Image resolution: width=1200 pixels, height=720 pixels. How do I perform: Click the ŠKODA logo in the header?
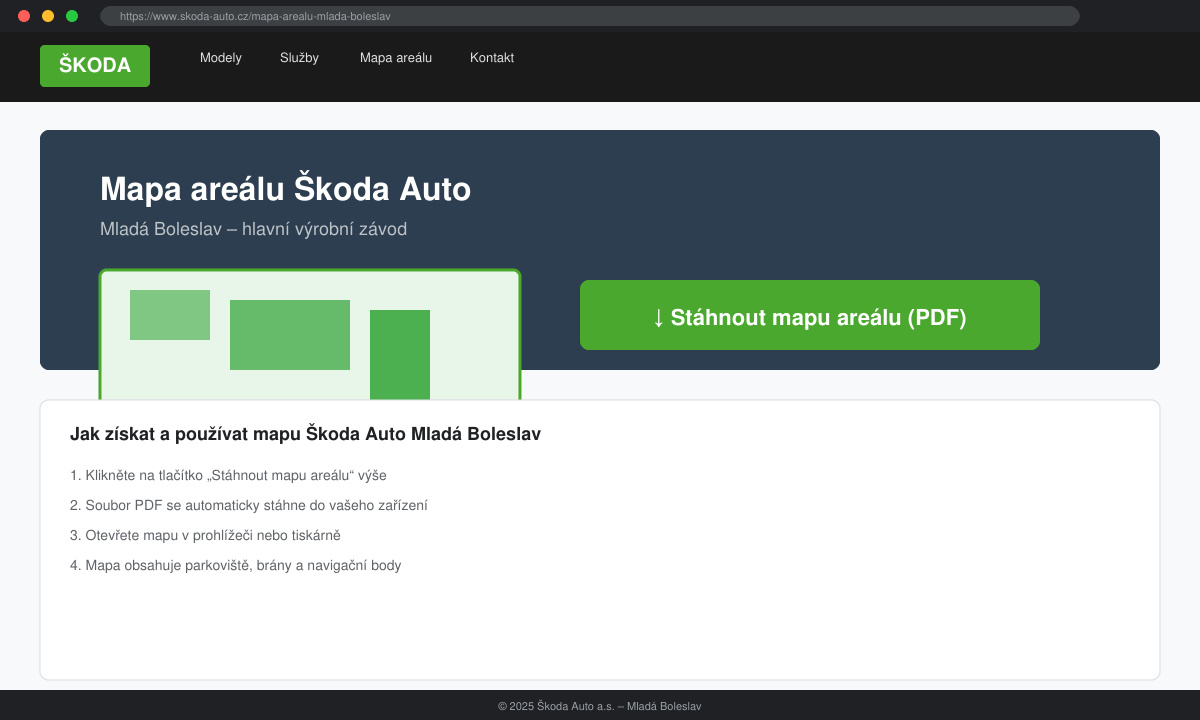point(95,66)
